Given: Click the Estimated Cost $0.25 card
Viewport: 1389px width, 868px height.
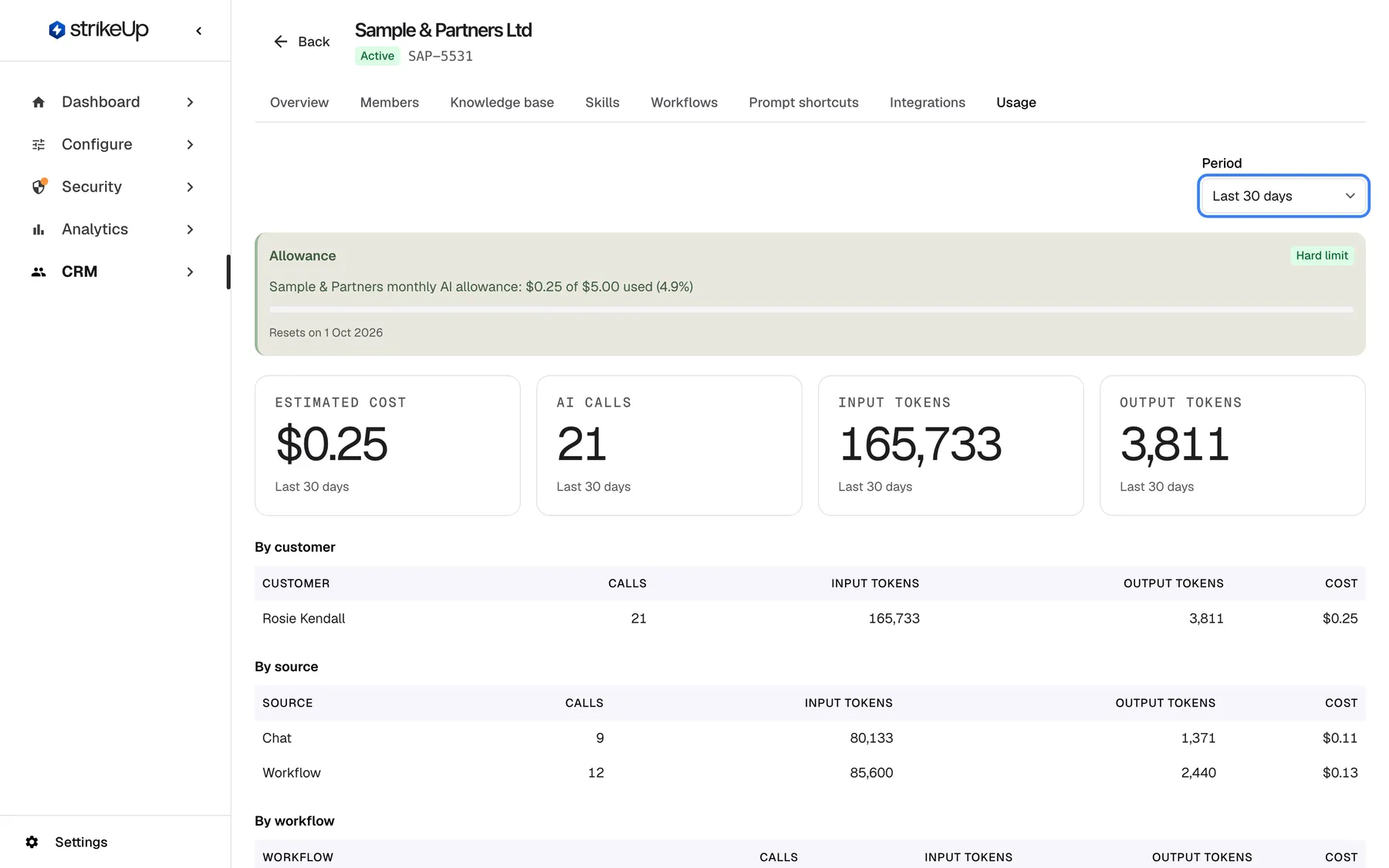Looking at the screenshot, I should tap(387, 445).
